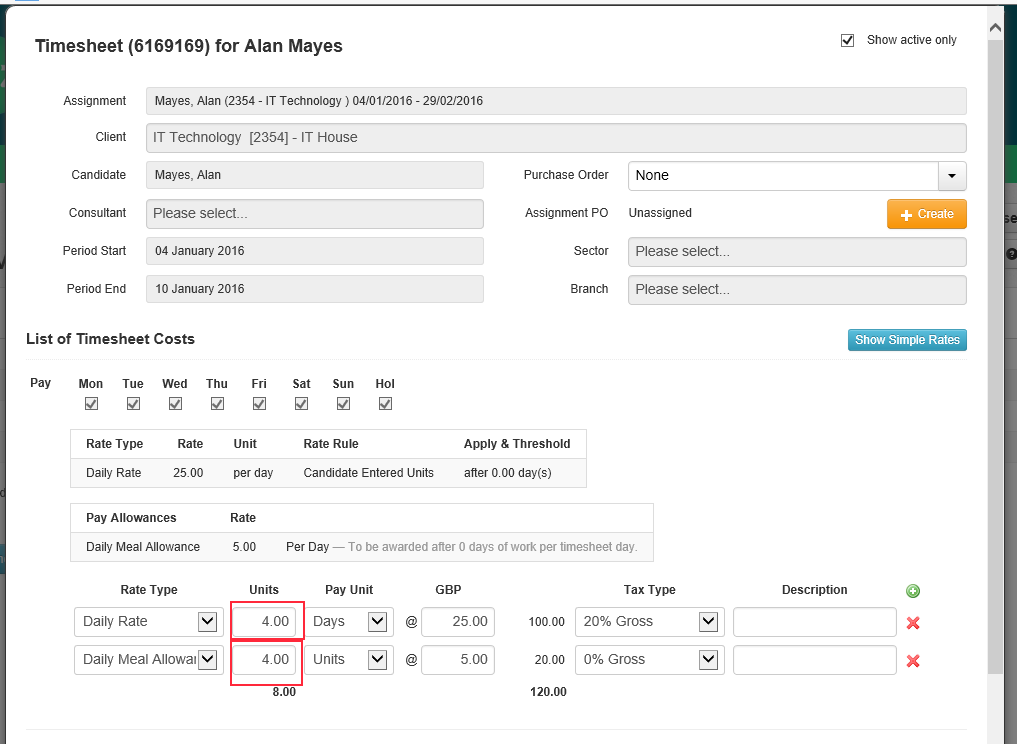Screen dimensions: 1017x744
Task: Click the Create assignment PO button
Action: click(926, 214)
